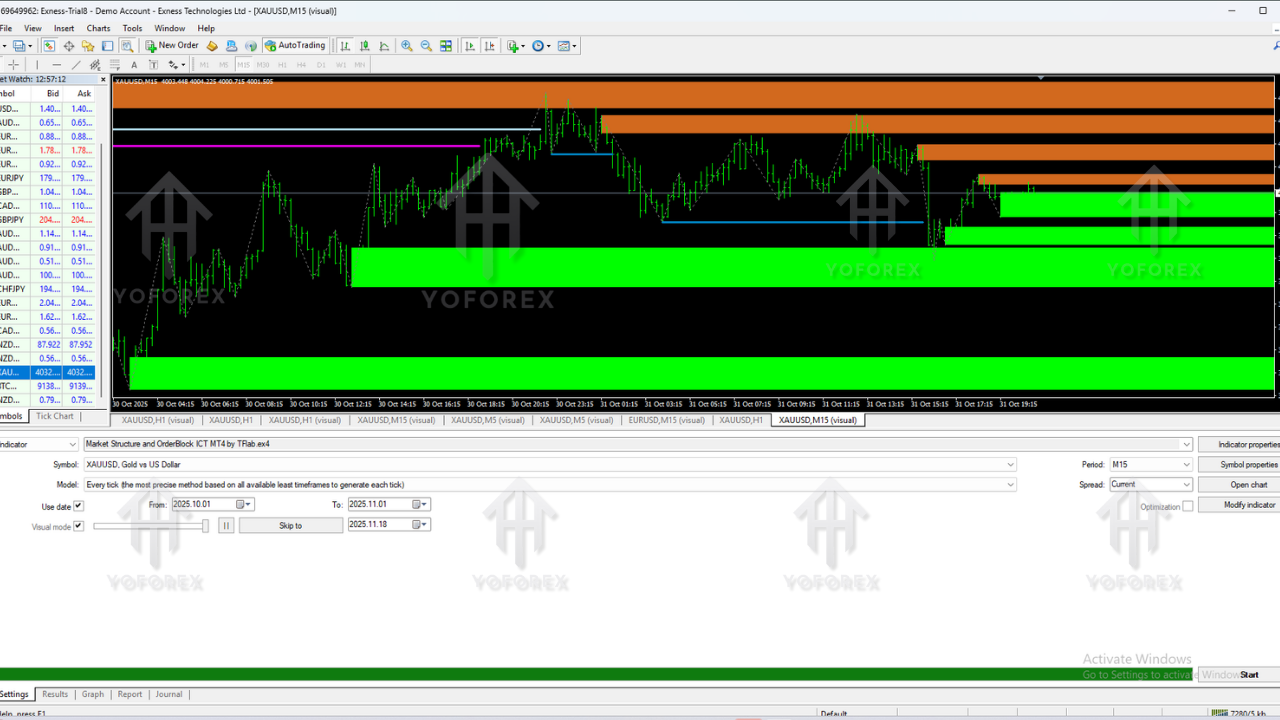Select the Crosshair tool

click(x=13, y=65)
